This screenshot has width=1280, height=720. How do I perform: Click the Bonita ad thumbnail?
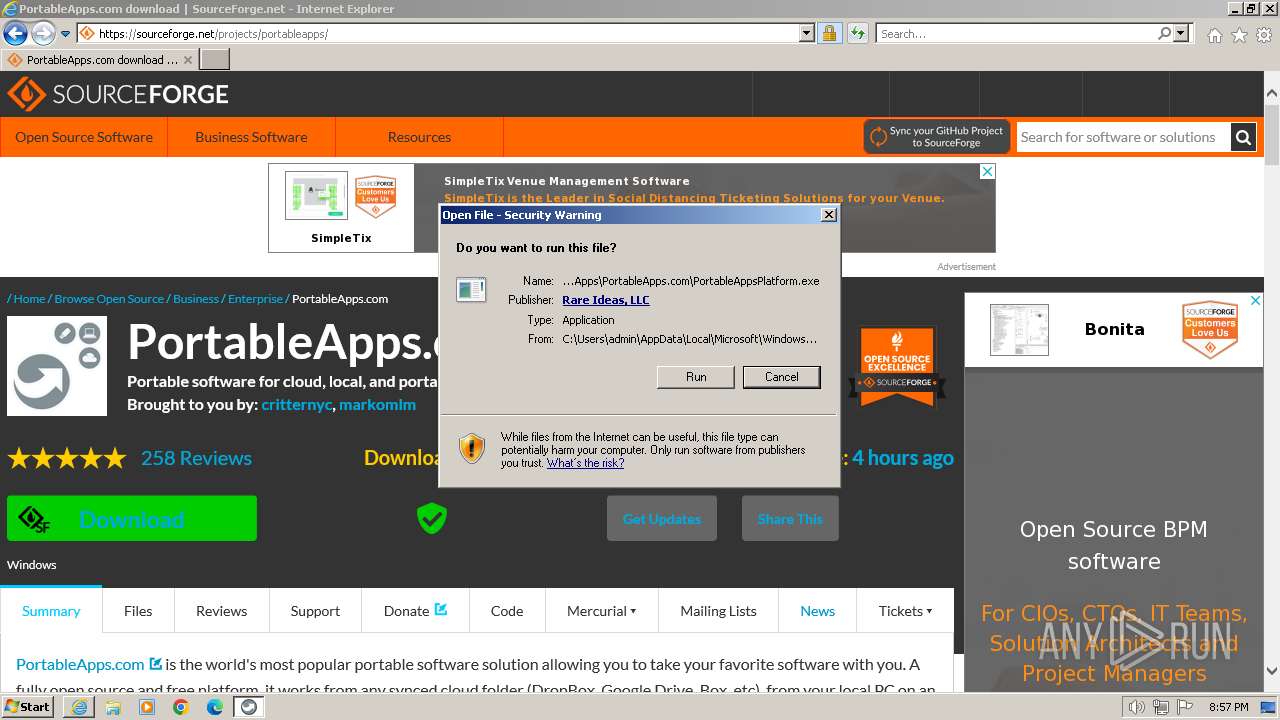coord(1019,329)
